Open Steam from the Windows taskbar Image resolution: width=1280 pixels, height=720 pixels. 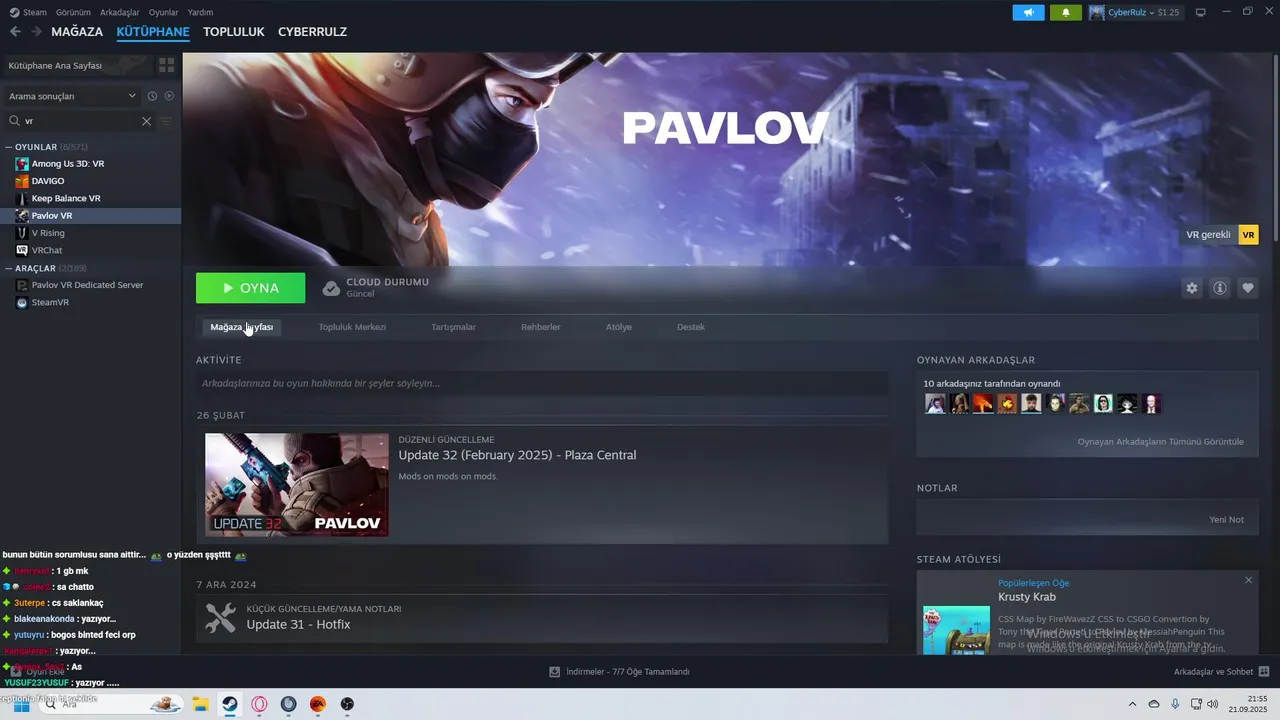(x=229, y=704)
